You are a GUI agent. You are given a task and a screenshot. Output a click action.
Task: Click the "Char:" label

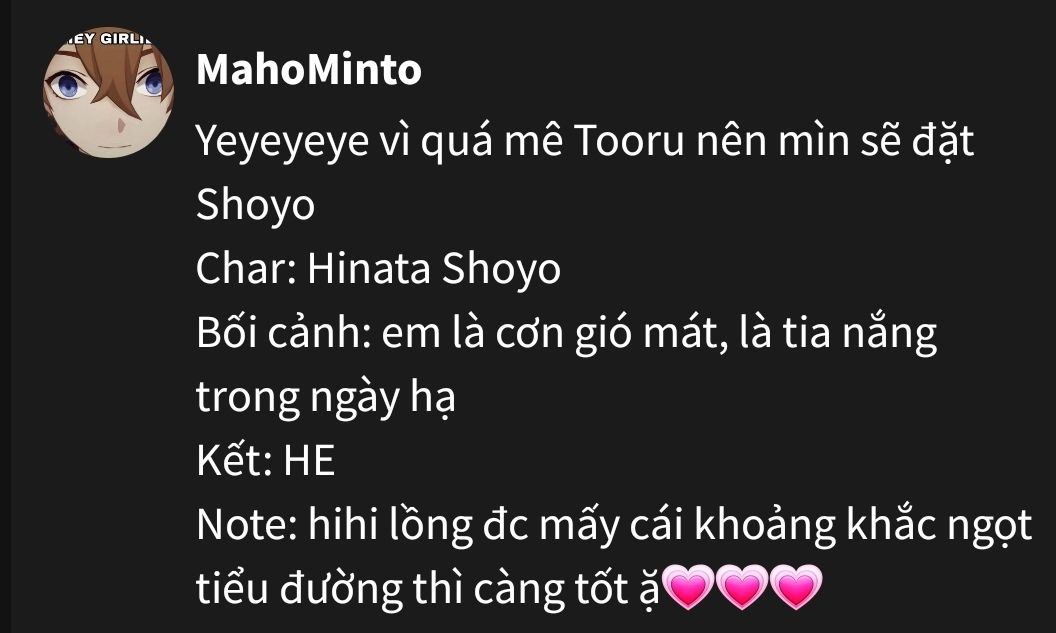click(246, 269)
